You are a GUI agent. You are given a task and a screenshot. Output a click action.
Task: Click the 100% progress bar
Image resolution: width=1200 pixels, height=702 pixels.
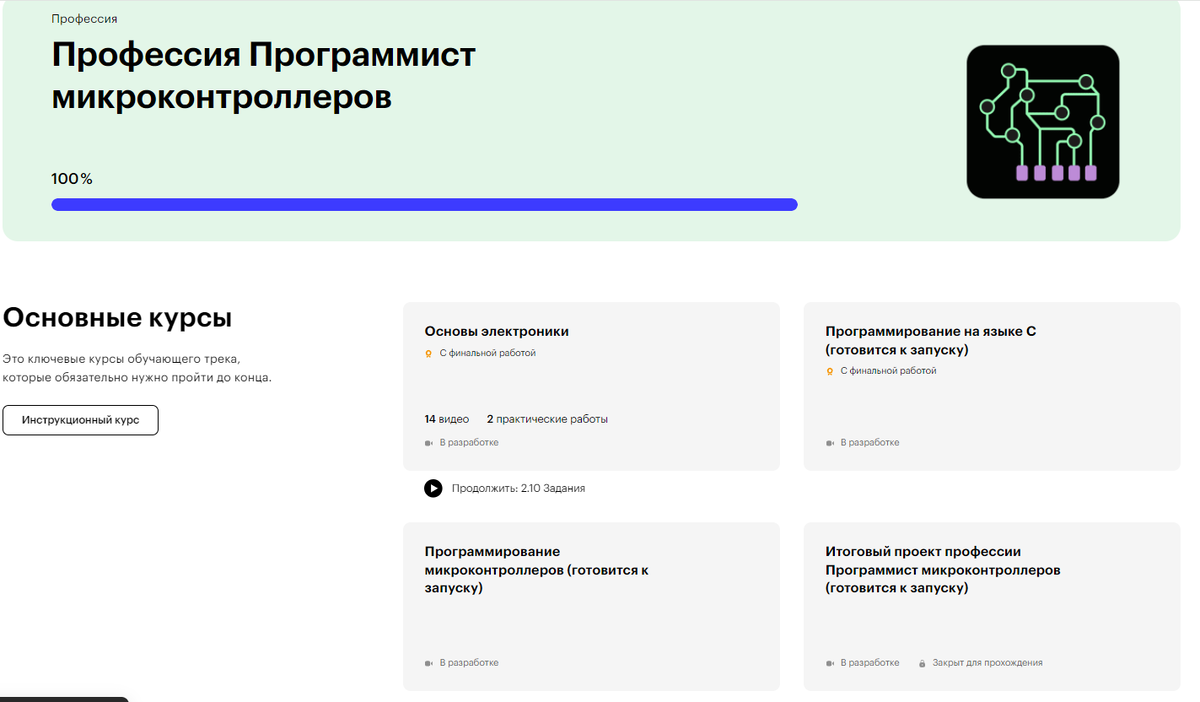coord(424,204)
